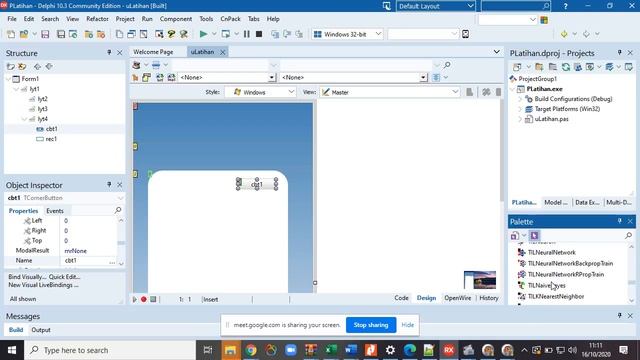
Task: Click the Type here to search box
Action: (110, 350)
